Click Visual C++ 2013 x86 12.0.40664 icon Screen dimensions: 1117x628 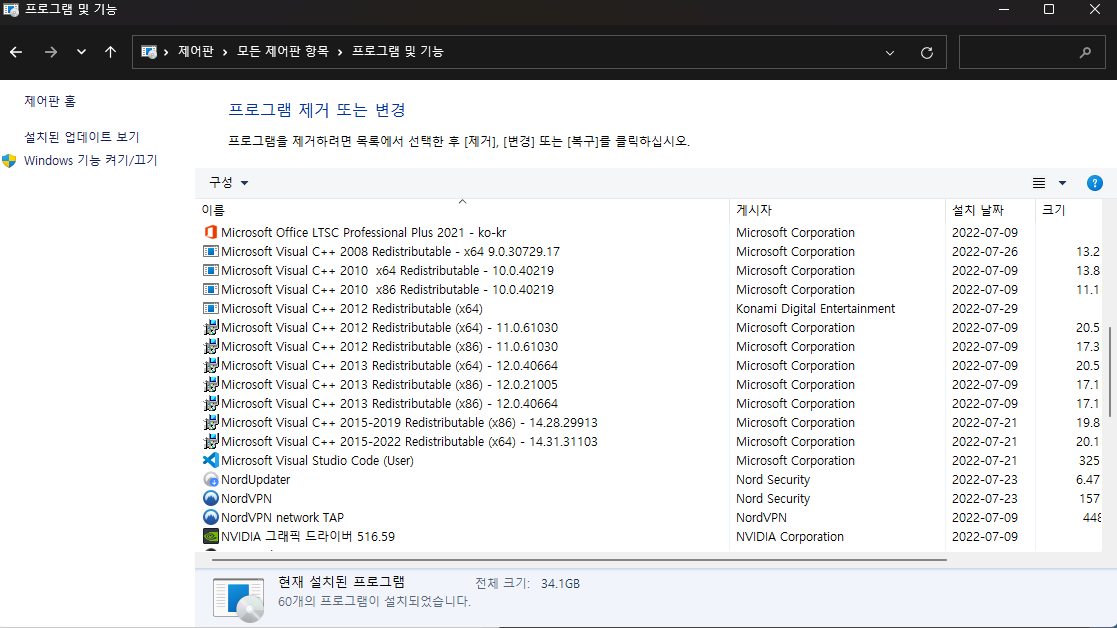click(210, 404)
